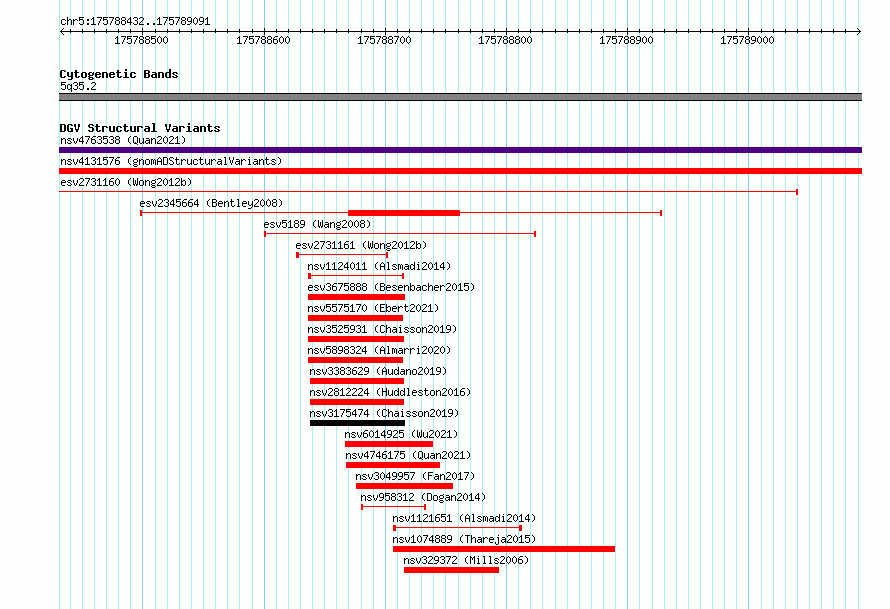Click the nsv3175474 (Chaisson2019) label
This screenshot has width=890, height=609.
point(384,413)
